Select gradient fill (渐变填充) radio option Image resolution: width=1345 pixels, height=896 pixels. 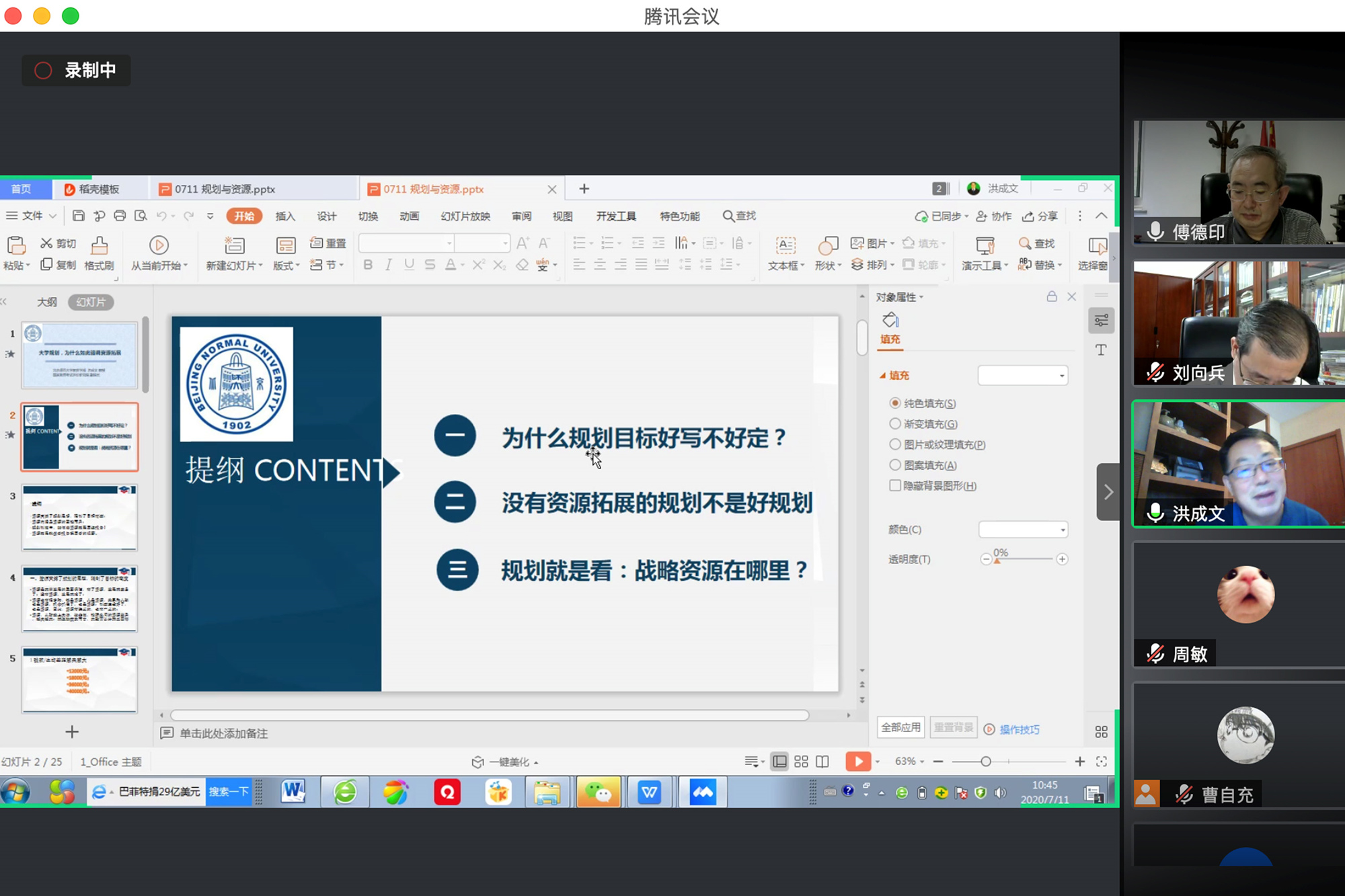[895, 423]
